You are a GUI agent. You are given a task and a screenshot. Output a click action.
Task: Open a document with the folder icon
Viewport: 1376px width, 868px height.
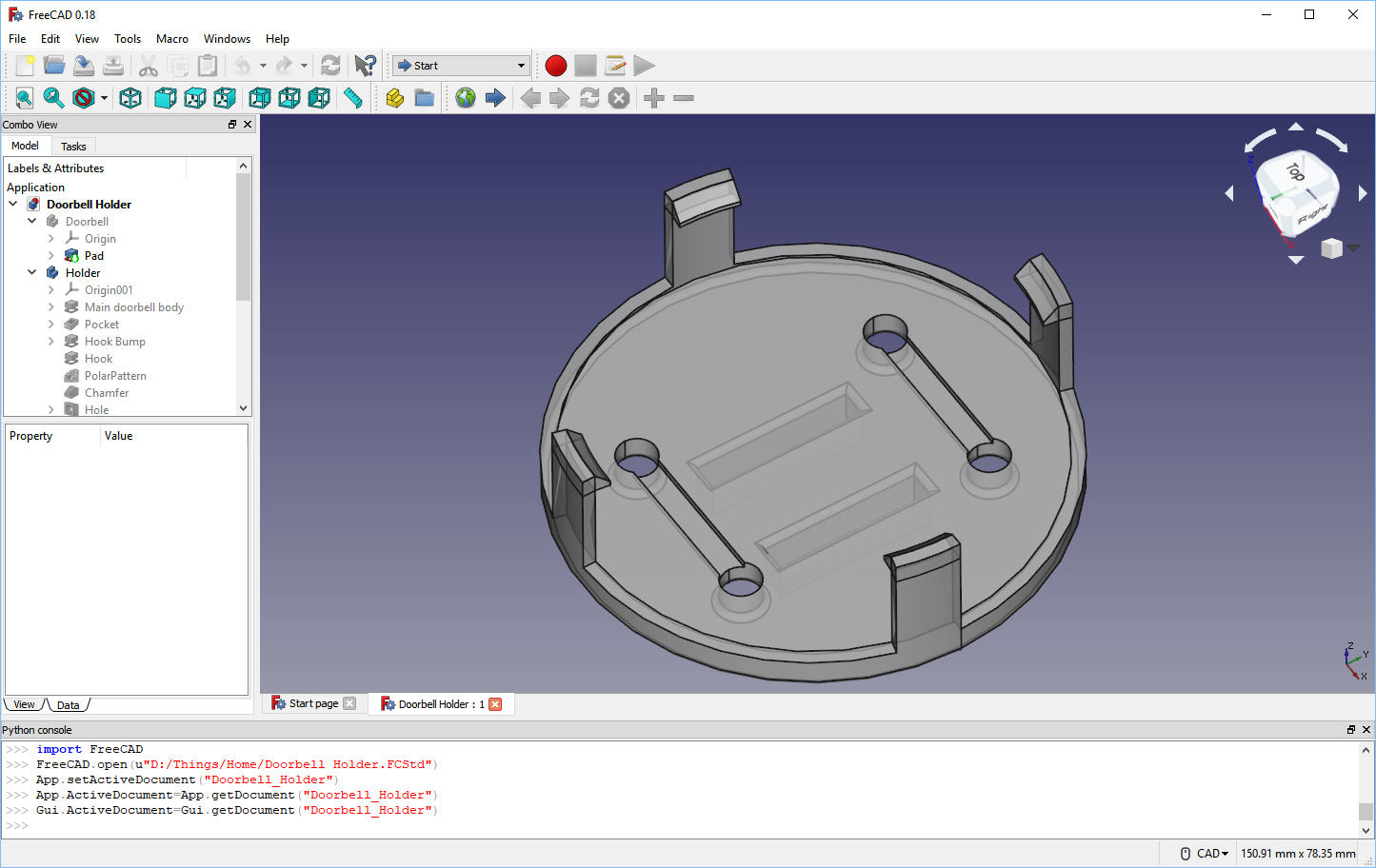[53, 66]
